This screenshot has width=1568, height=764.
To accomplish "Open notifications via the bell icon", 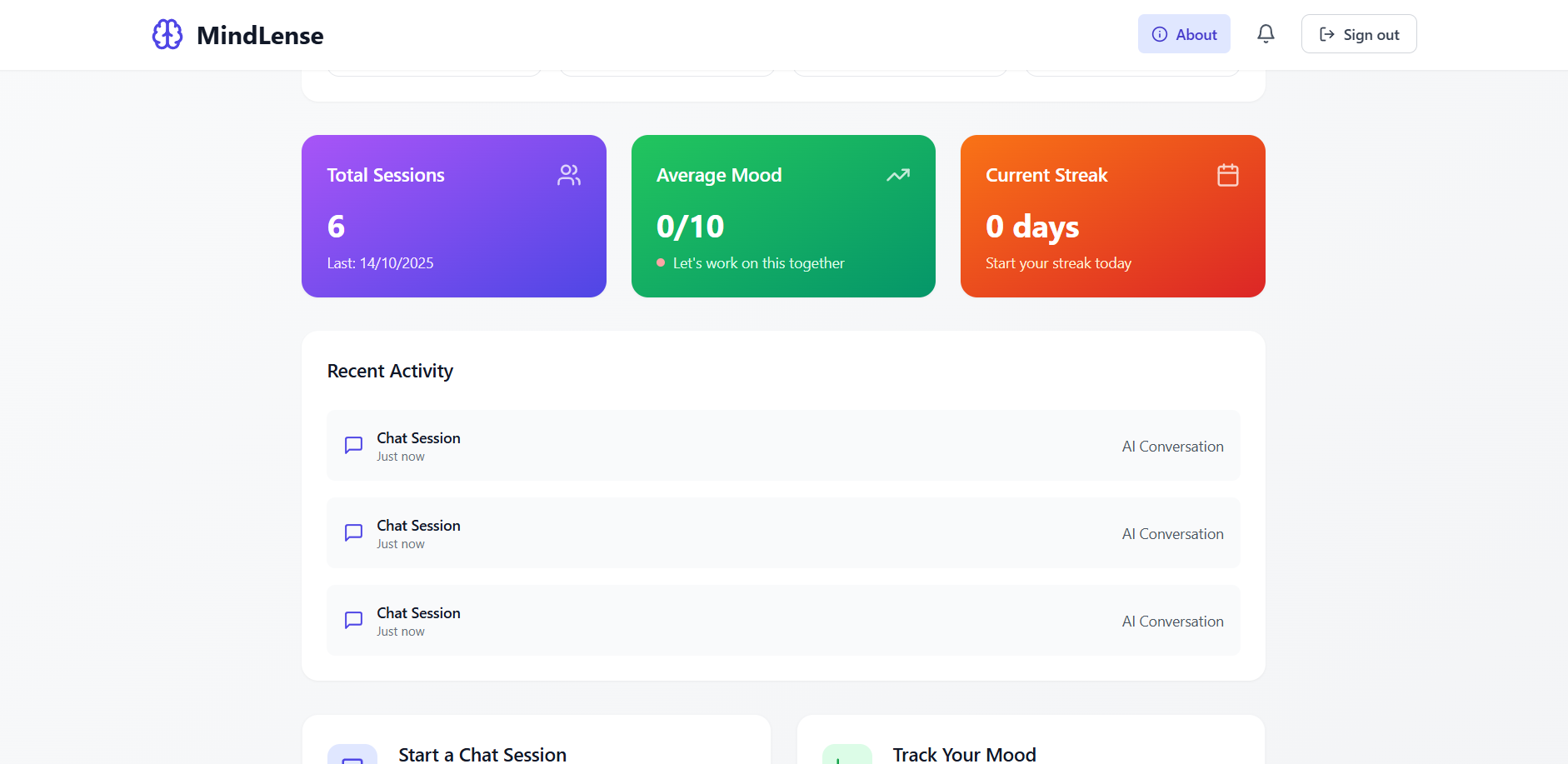I will pyautogui.click(x=1266, y=34).
